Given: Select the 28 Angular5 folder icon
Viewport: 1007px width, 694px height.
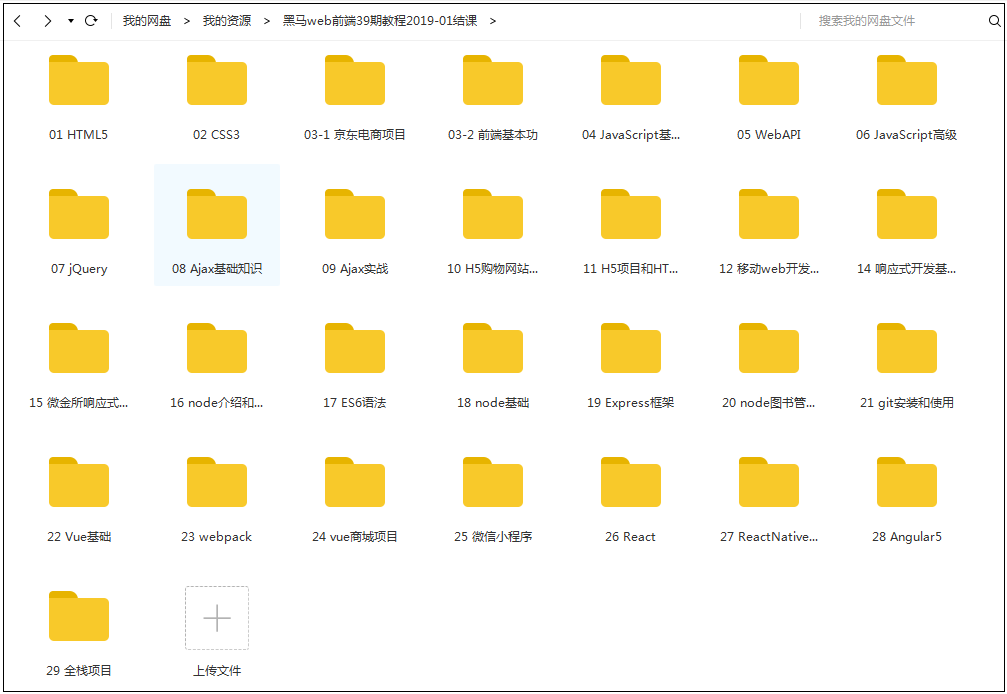Looking at the screenshot, I should 907,482.
